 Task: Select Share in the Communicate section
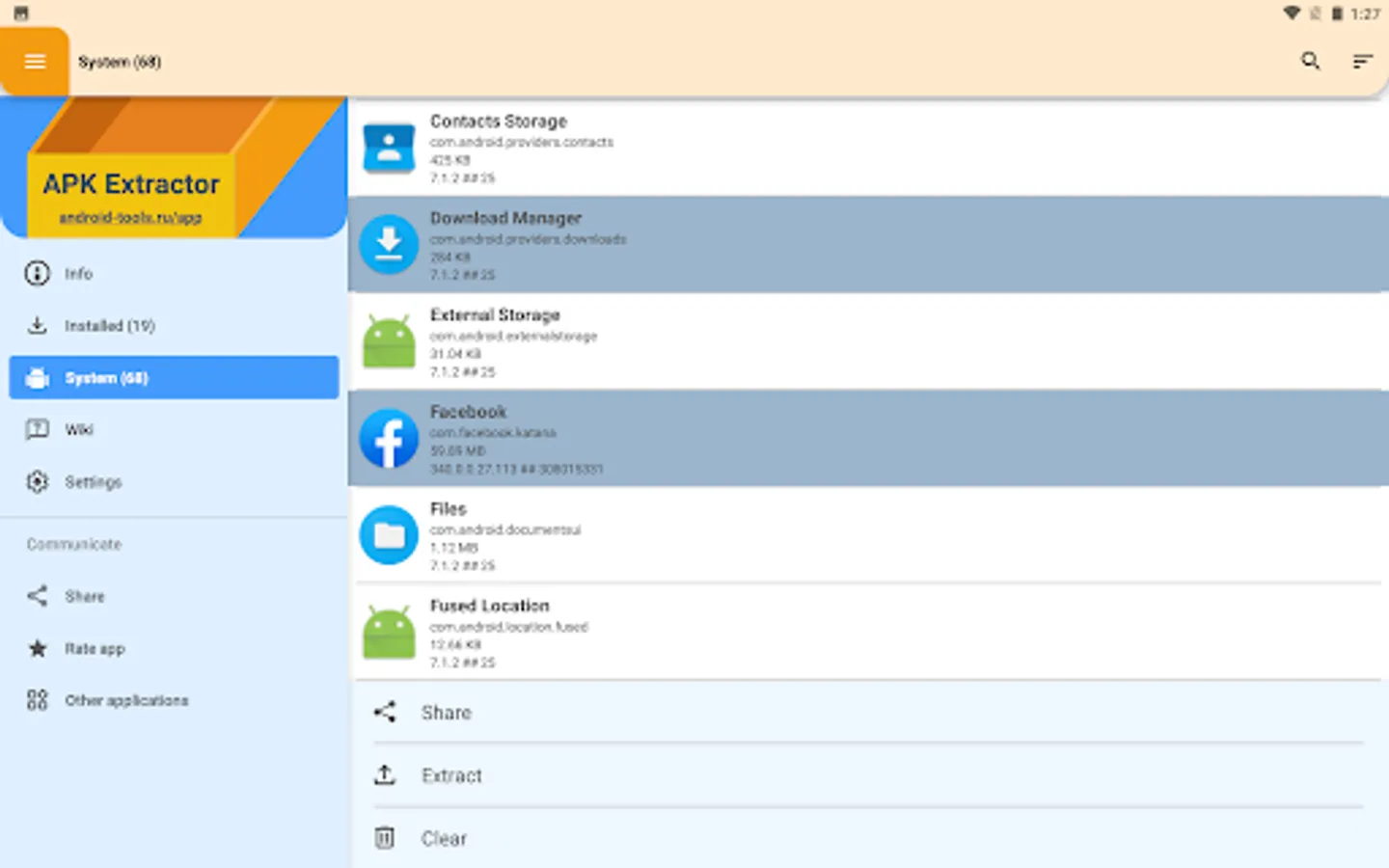pos(174,596)
